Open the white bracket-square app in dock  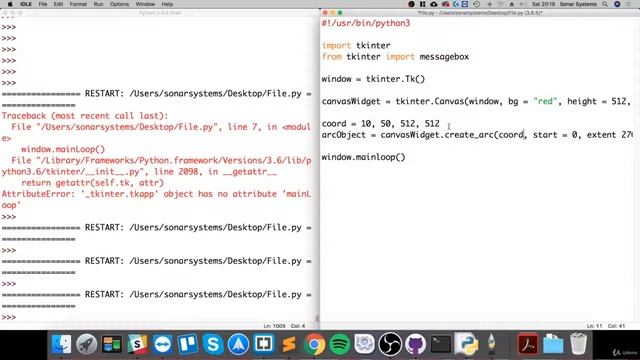click(264, 344)
